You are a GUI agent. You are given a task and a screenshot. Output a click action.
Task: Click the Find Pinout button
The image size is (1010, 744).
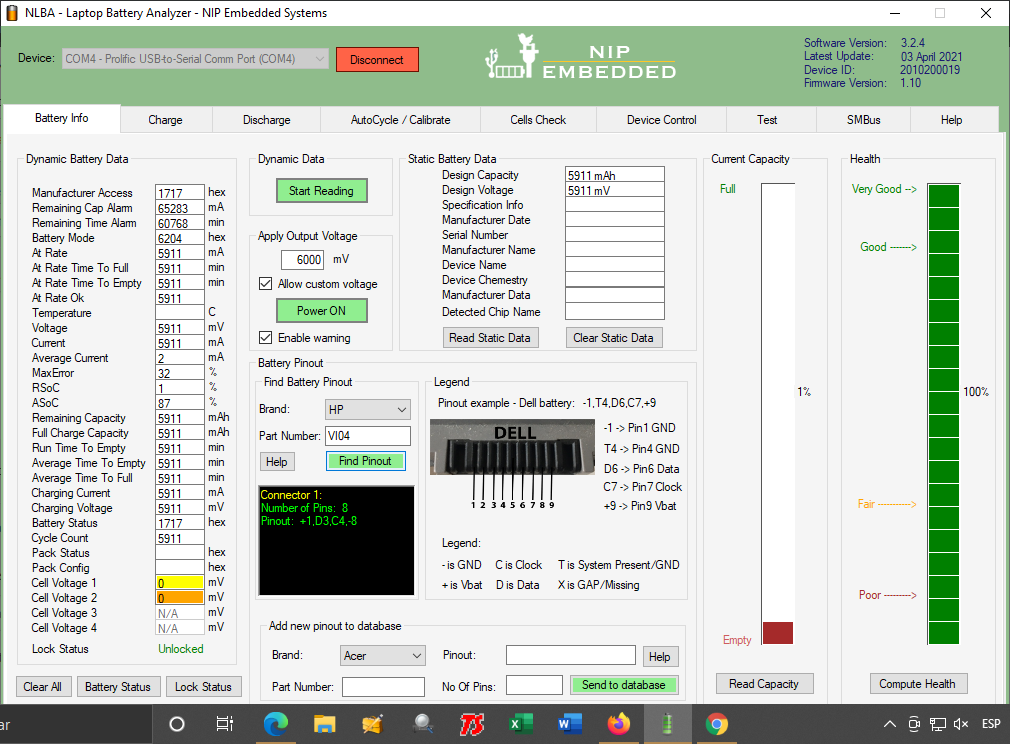(x=365, y=461)
